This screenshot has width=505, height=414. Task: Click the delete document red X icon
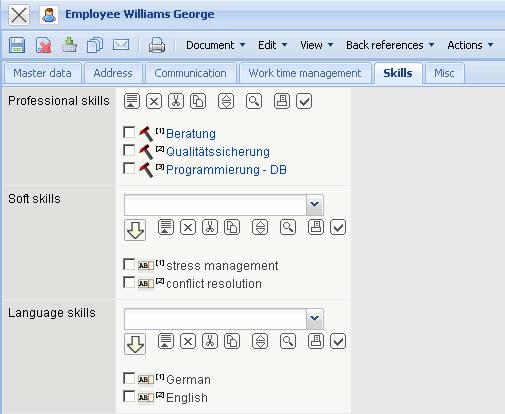44,45
